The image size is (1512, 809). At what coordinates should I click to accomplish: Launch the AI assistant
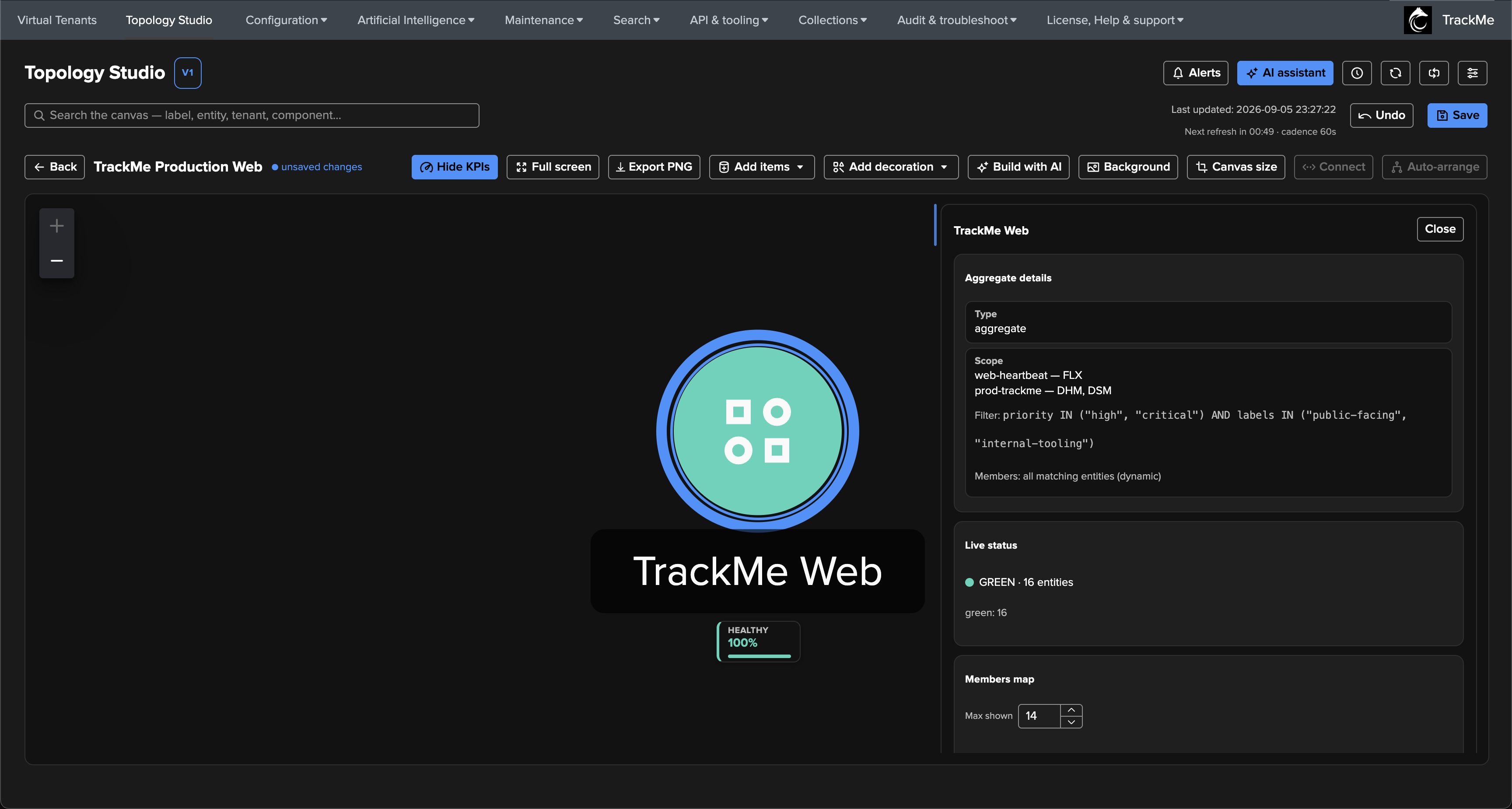[1285, 73]
